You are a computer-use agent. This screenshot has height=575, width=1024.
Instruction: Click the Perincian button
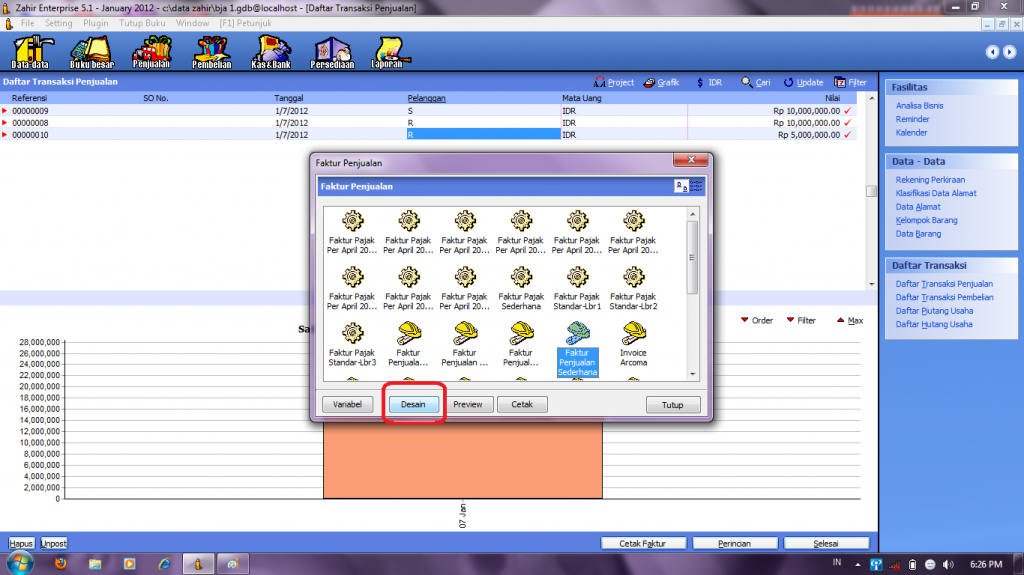(735, 543)
